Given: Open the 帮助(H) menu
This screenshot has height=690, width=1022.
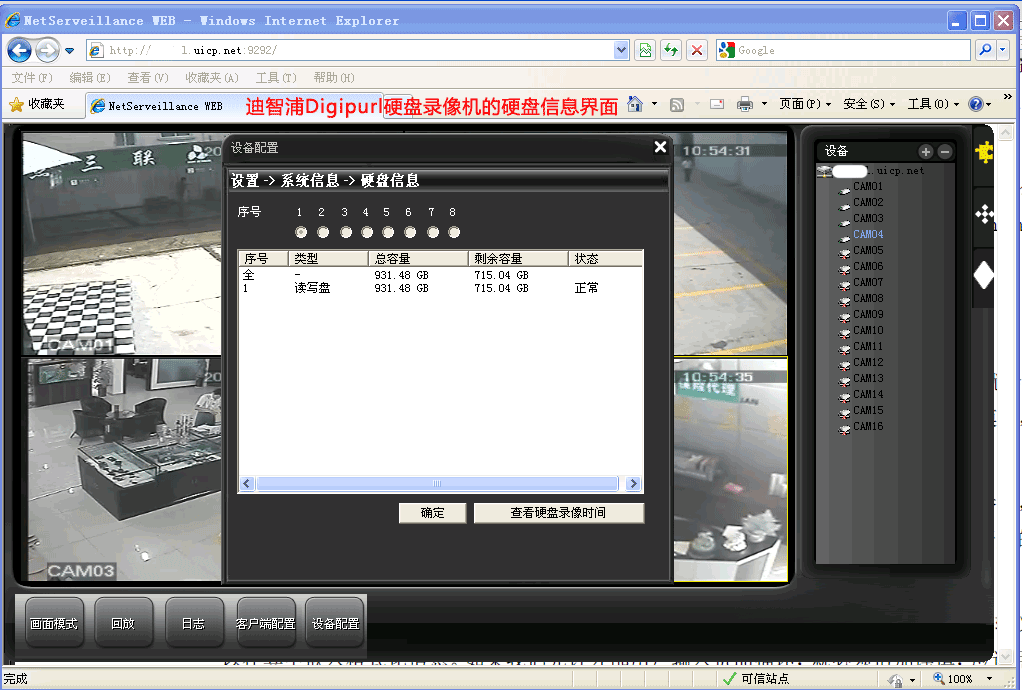Looking at the screenshot, I should pos(334,78).
